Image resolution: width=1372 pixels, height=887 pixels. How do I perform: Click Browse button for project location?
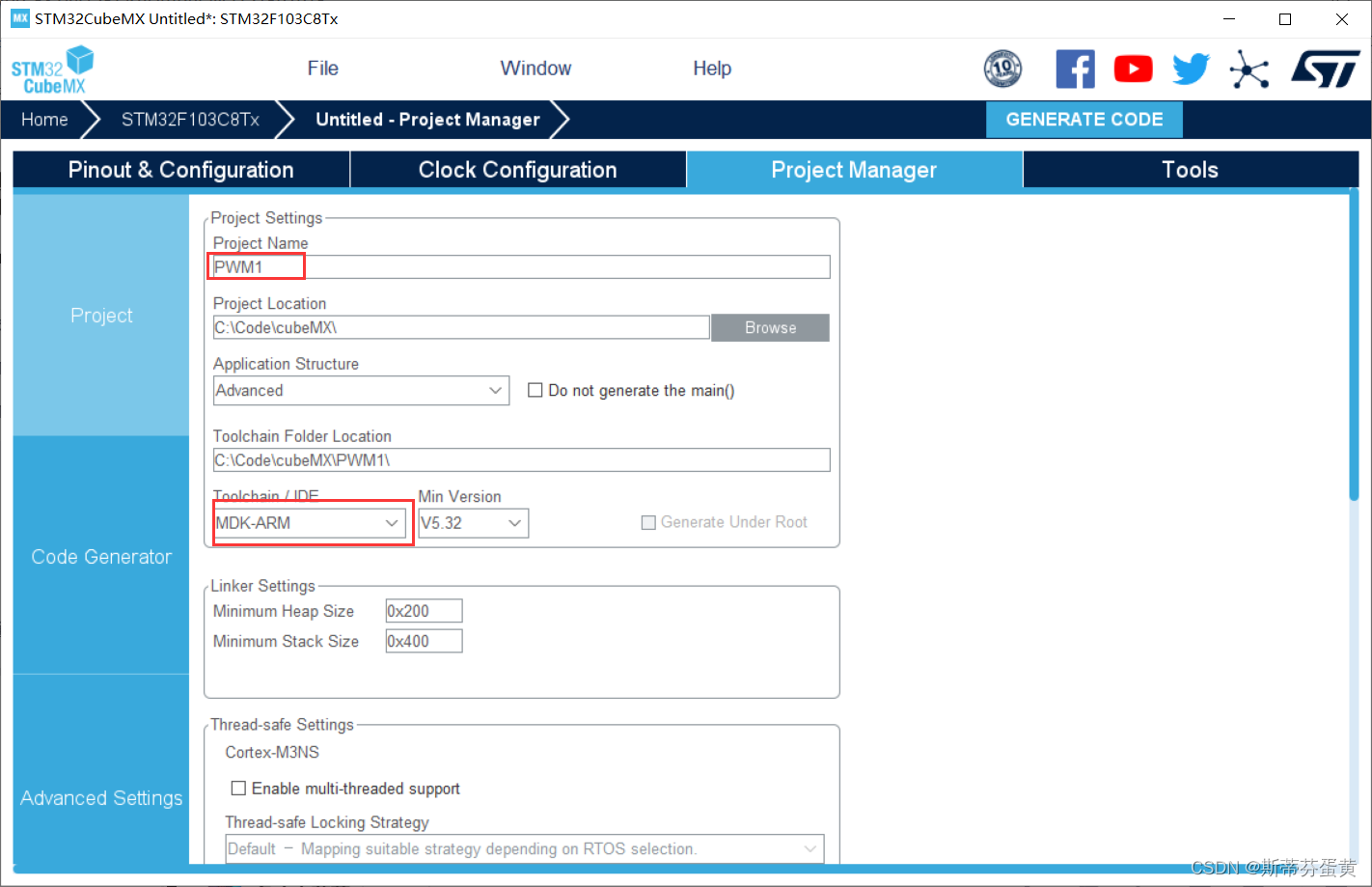770,328
